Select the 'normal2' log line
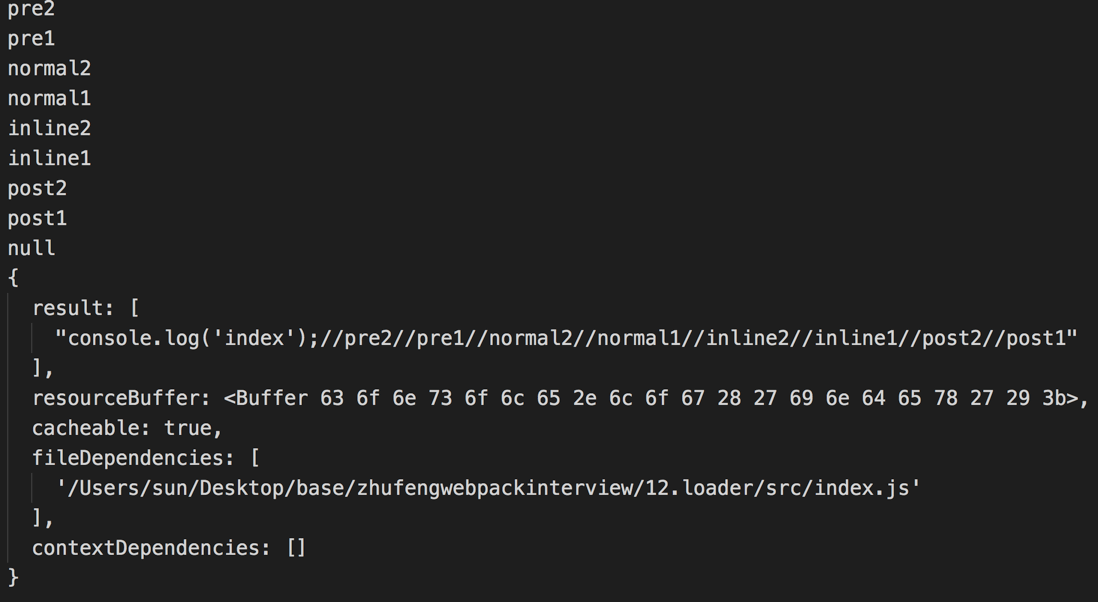The width and height of the screenshot is (1098, 602). [x=49, y=69]
